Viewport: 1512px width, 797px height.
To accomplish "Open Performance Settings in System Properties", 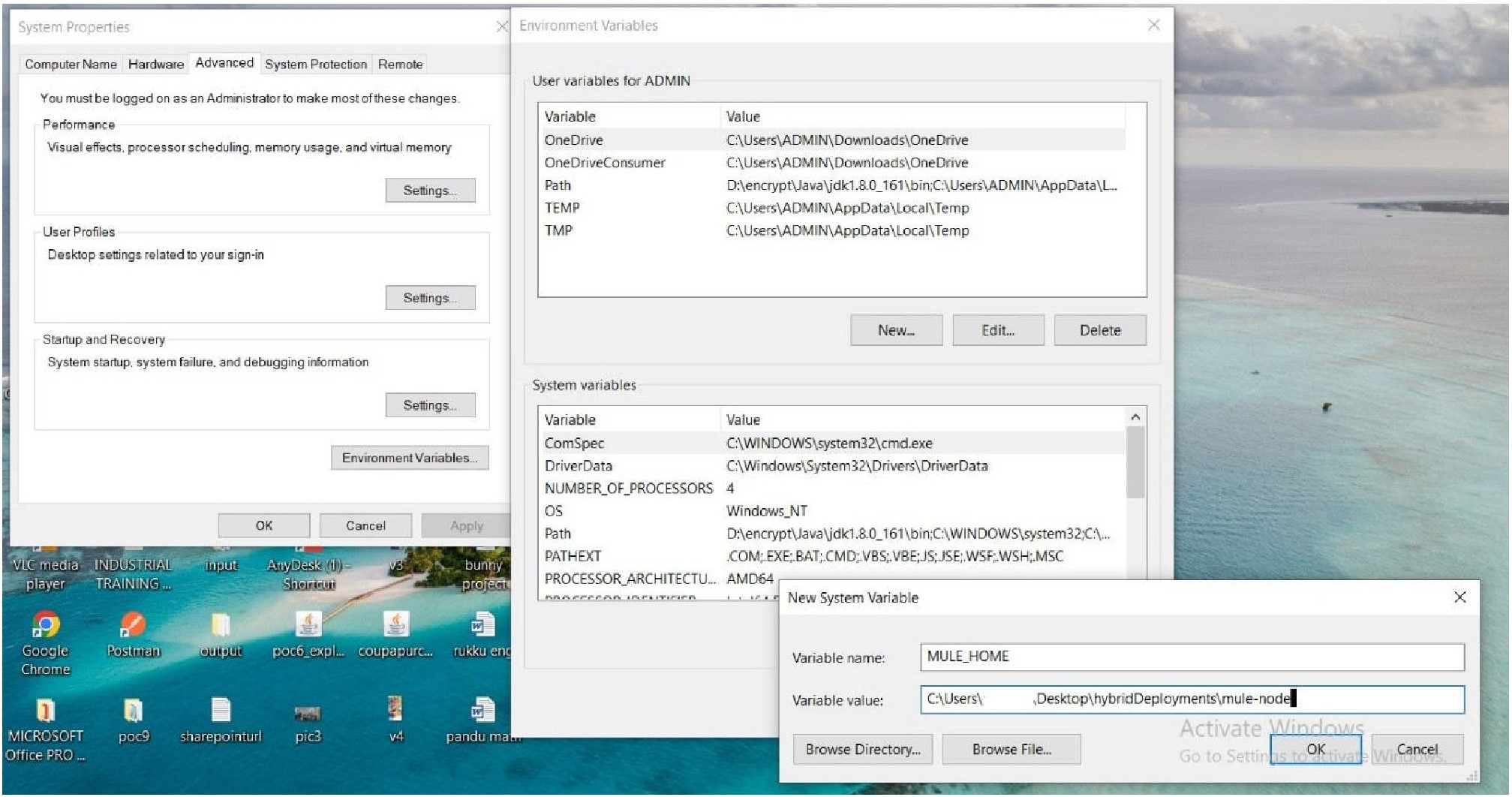I will tap(430, 191).
